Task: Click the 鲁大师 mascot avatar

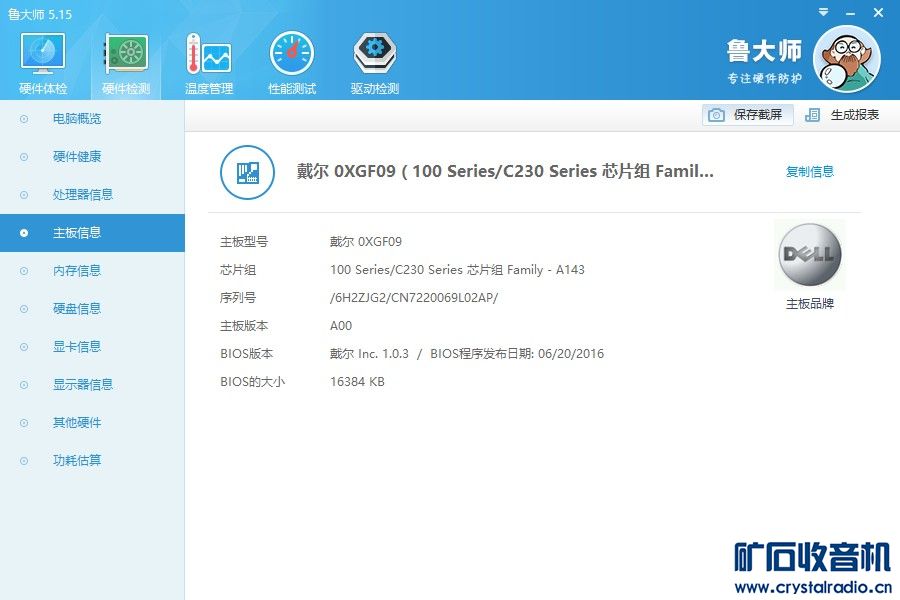Action: pyautogui.click(x=847, y=59)
